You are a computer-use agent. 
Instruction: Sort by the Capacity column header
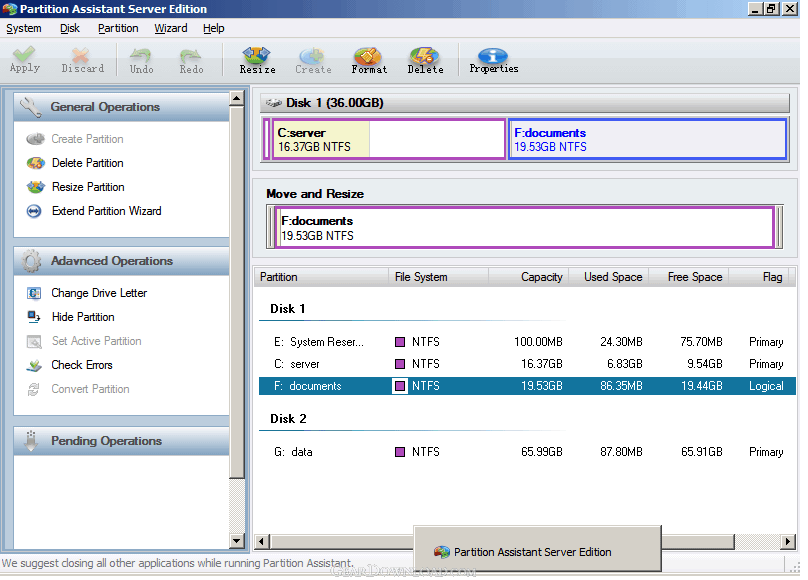[528, 277]
